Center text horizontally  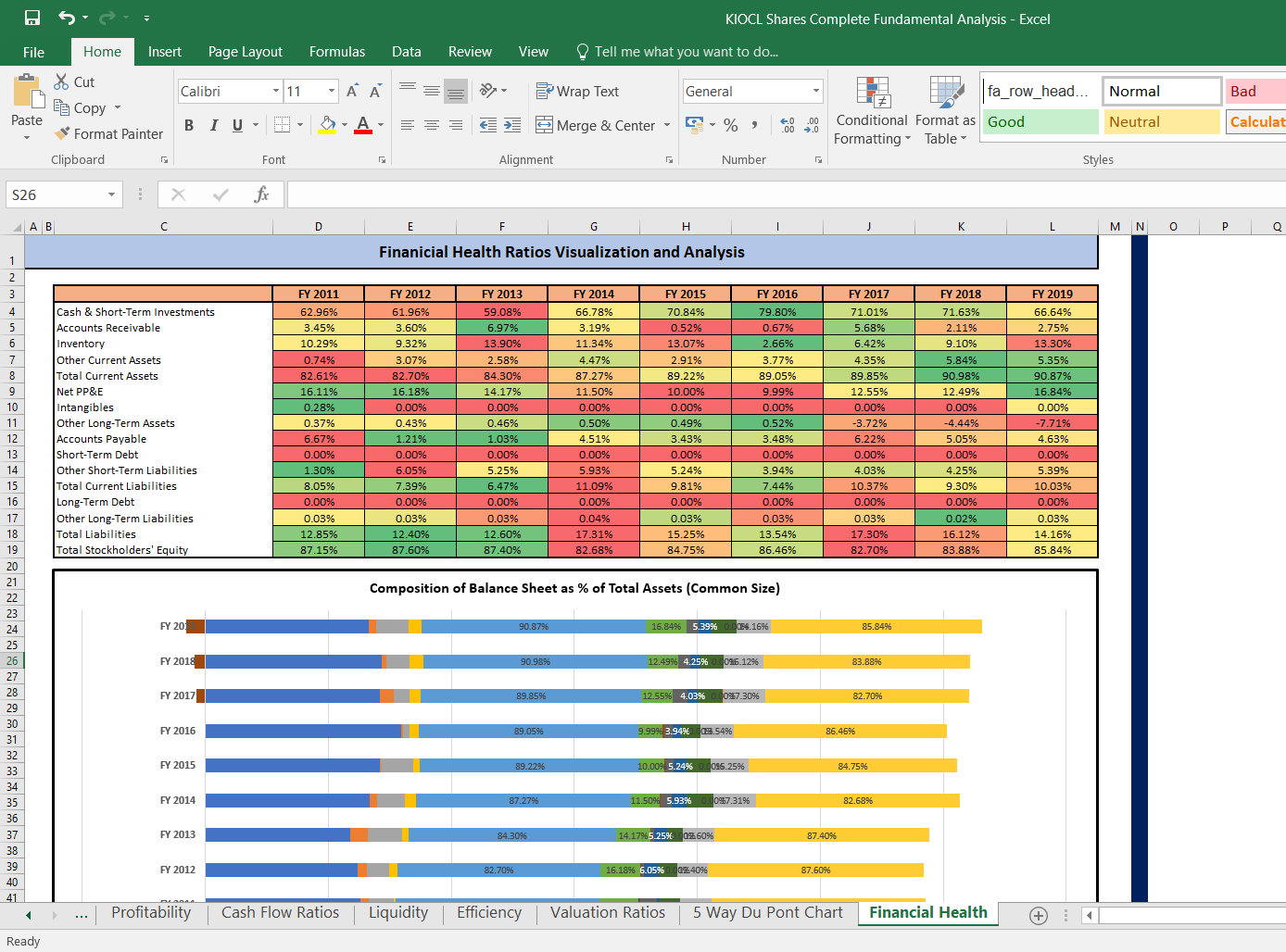tap(432, 125)
